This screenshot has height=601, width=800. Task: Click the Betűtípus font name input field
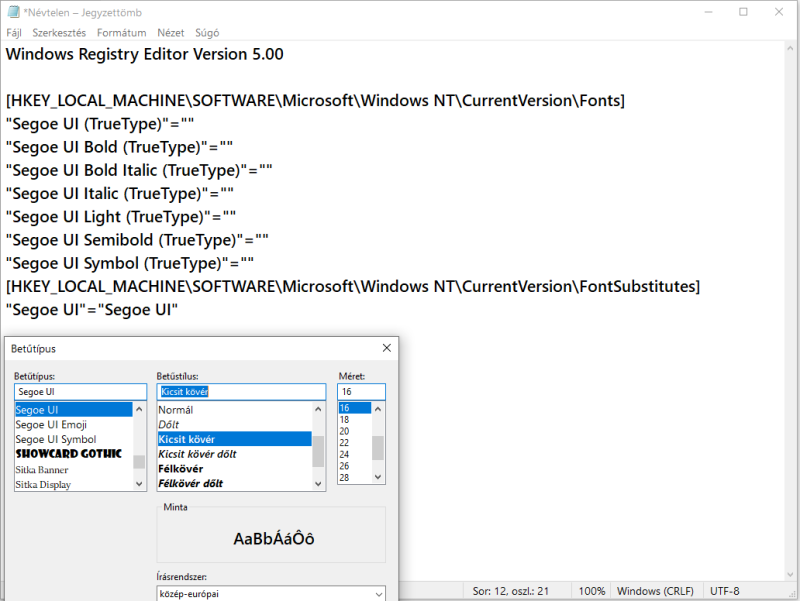(x=81, y=391)
